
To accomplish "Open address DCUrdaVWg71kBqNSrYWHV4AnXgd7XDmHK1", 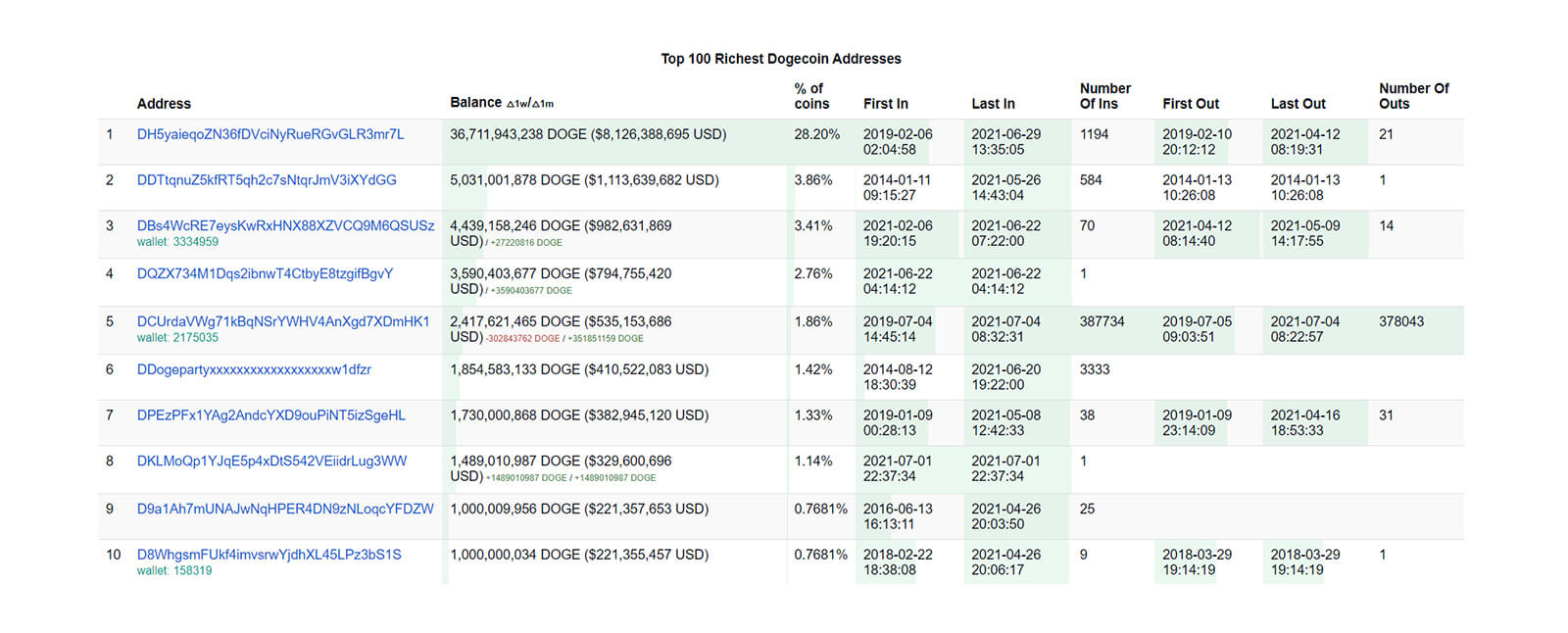I will tap(283, 321).
